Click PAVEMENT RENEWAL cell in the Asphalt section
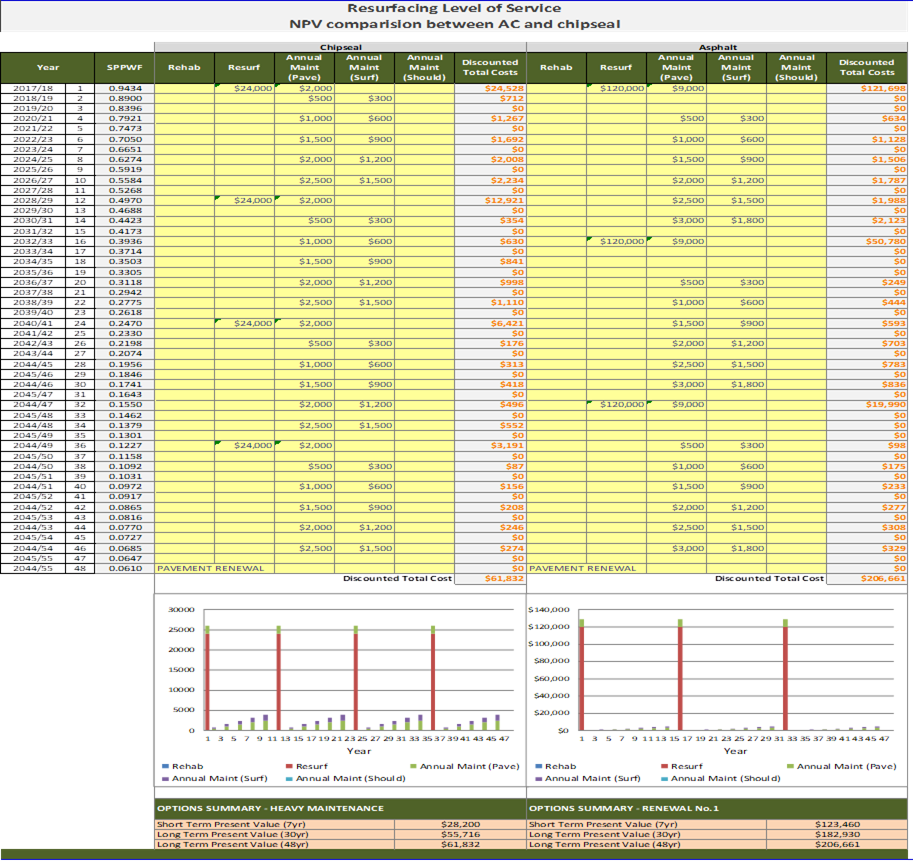Image resolution: width=913 pixels, height=861 pixels. pos(583,568)
